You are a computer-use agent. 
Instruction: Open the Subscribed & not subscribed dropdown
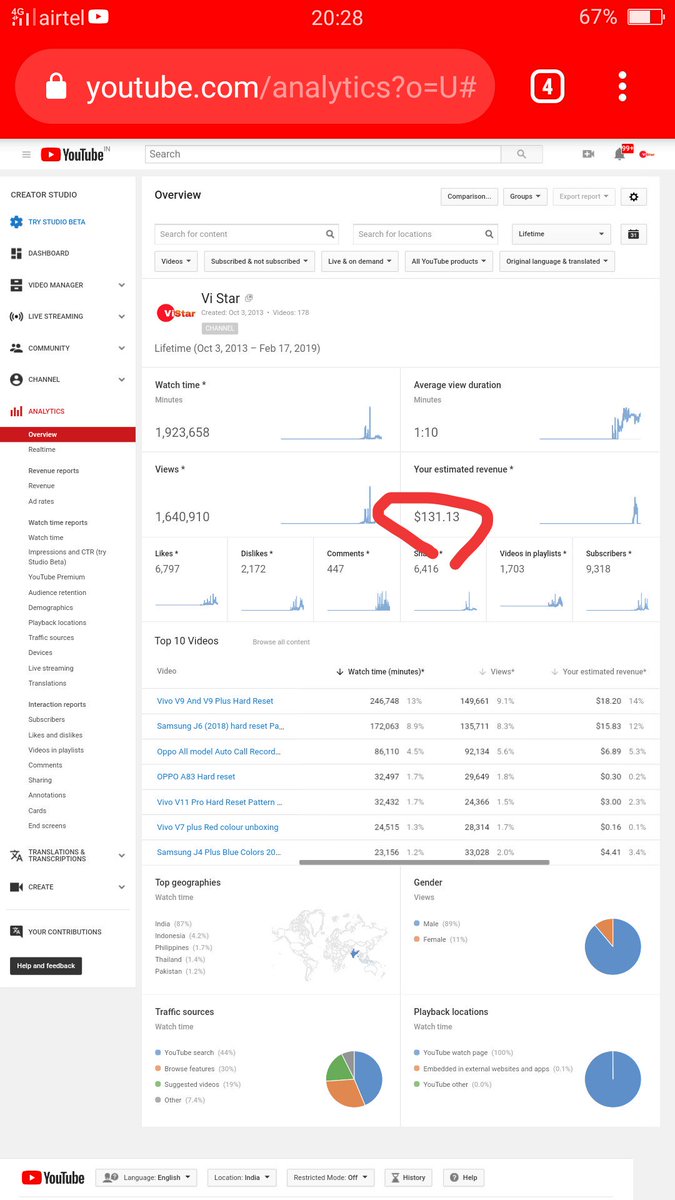point(260,261)
